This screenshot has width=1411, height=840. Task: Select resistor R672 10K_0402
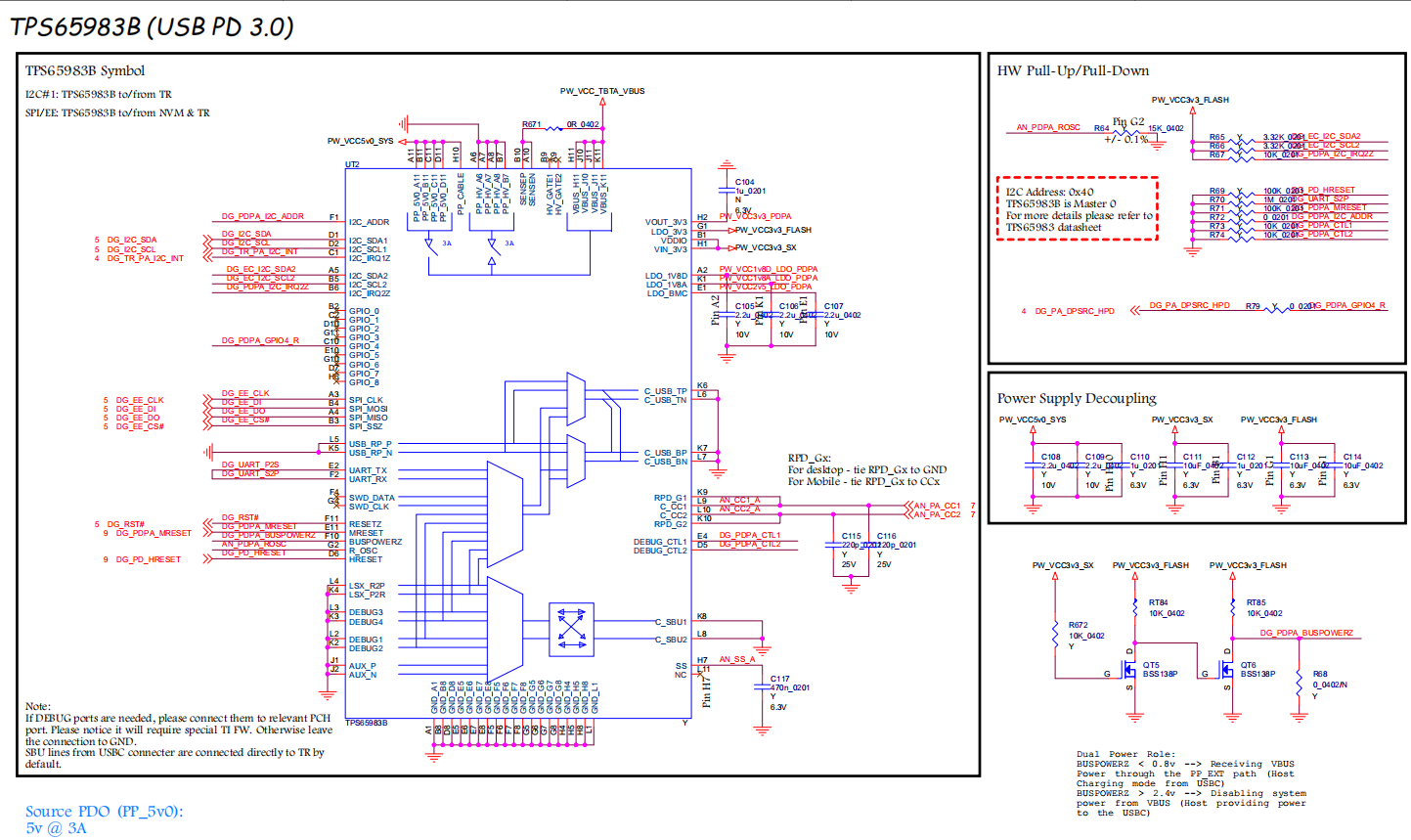1056,634
